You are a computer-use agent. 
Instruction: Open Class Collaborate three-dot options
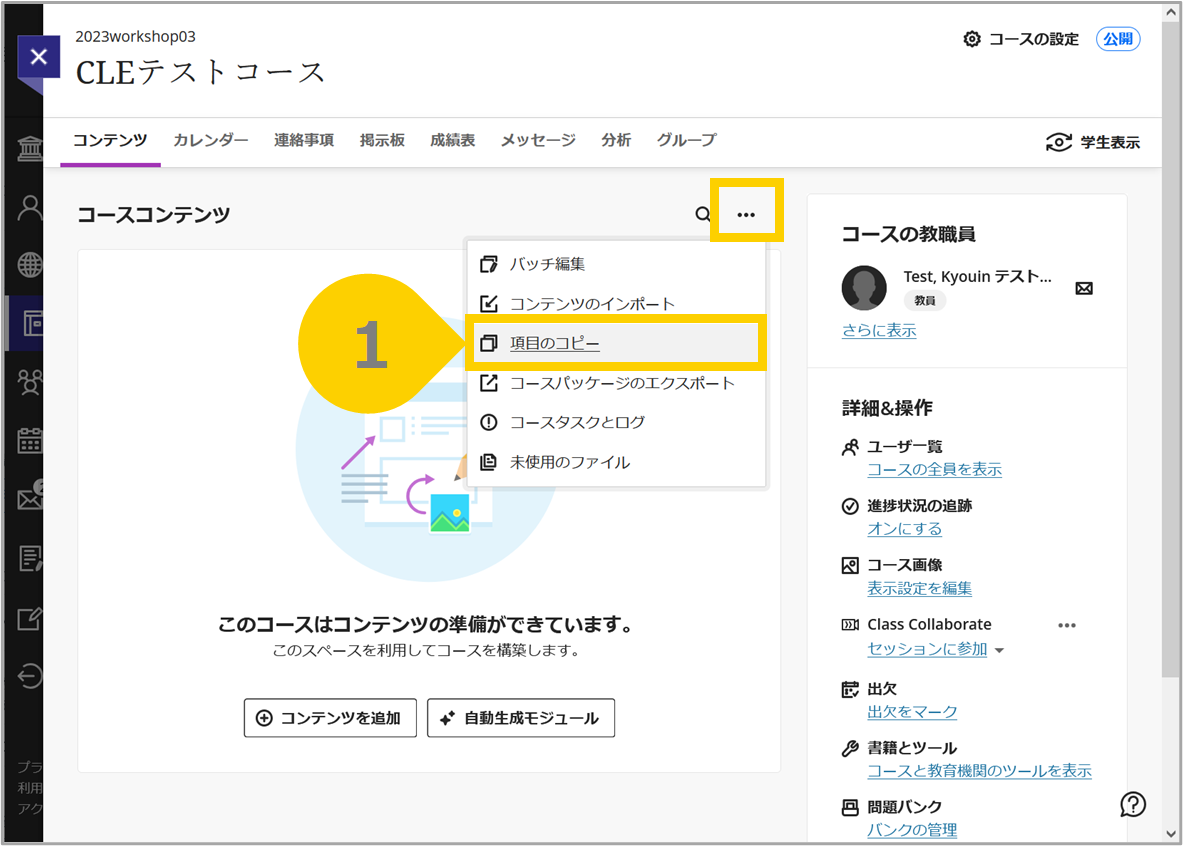pyautogui.click(x=1067, y=626)
